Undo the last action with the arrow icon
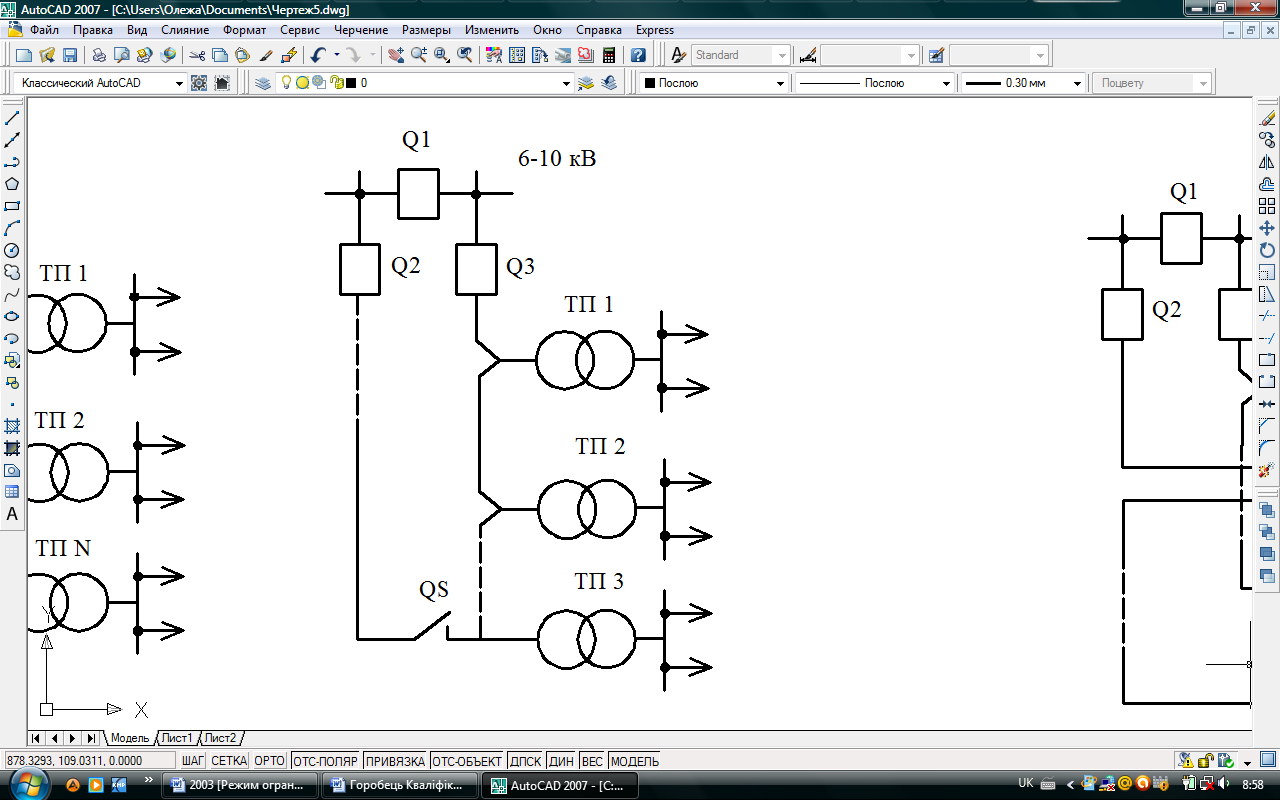Screen dimensions: 1280x800 pyautogui.click(x=318, y=55)
